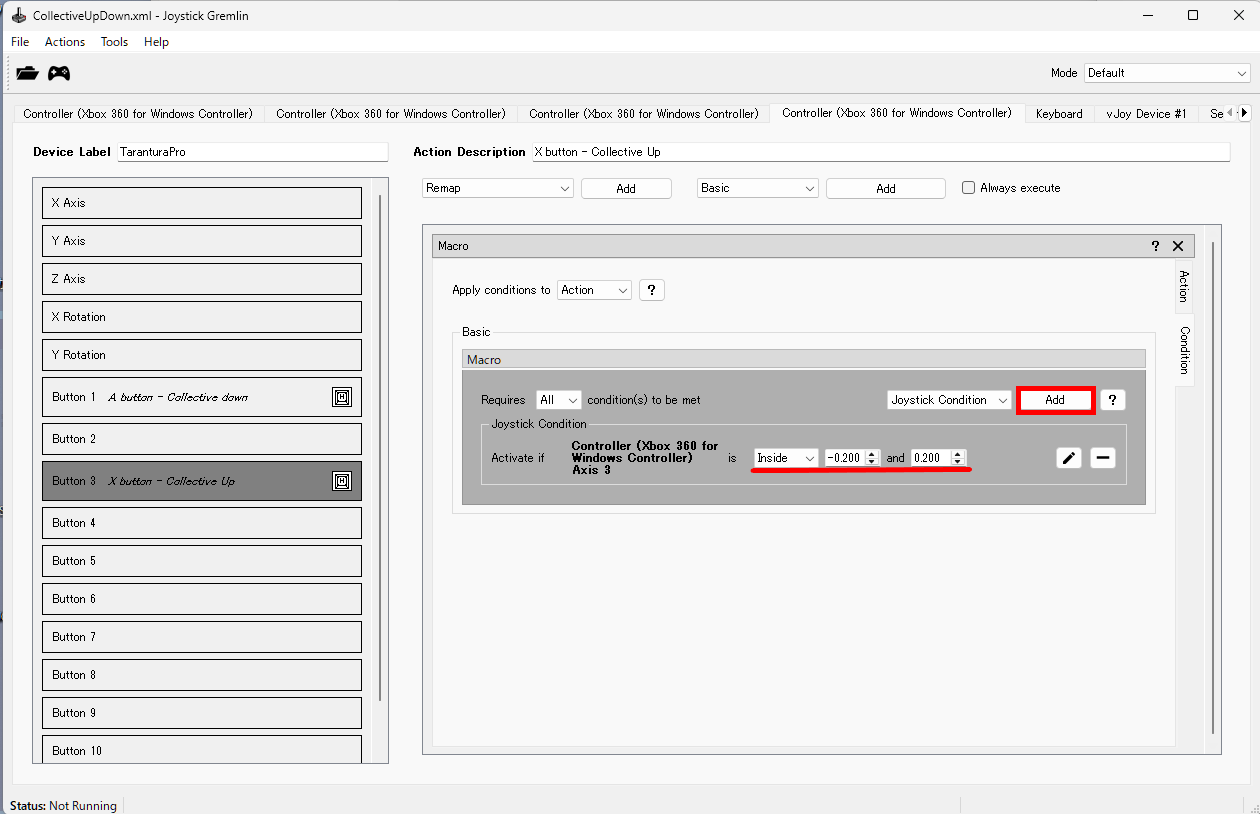This screenshot has height=814, width=1260.
Task: Open the Inside comparison dropdown
Action: pyautogui.click(x=786, y=458)
